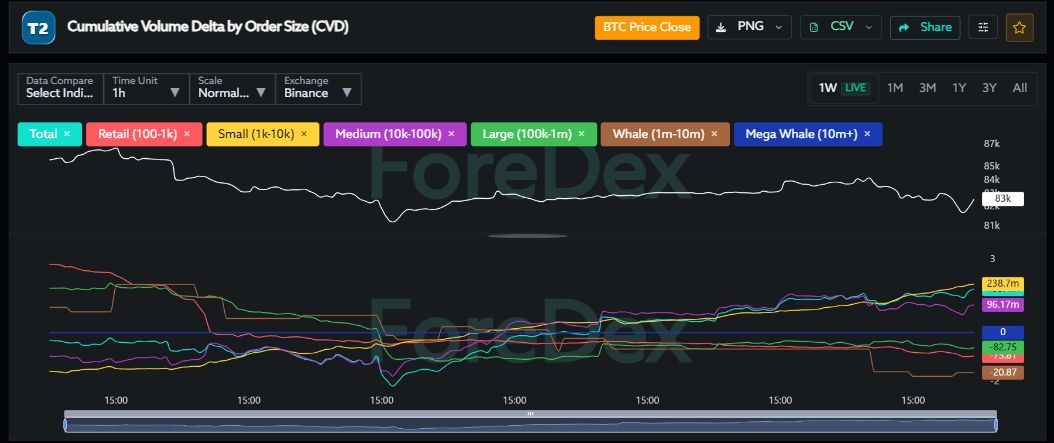Viewport: 1054px width, 443px height.
Task: Toggle the BTC Price Close overlay
Action: pos(647,28)
